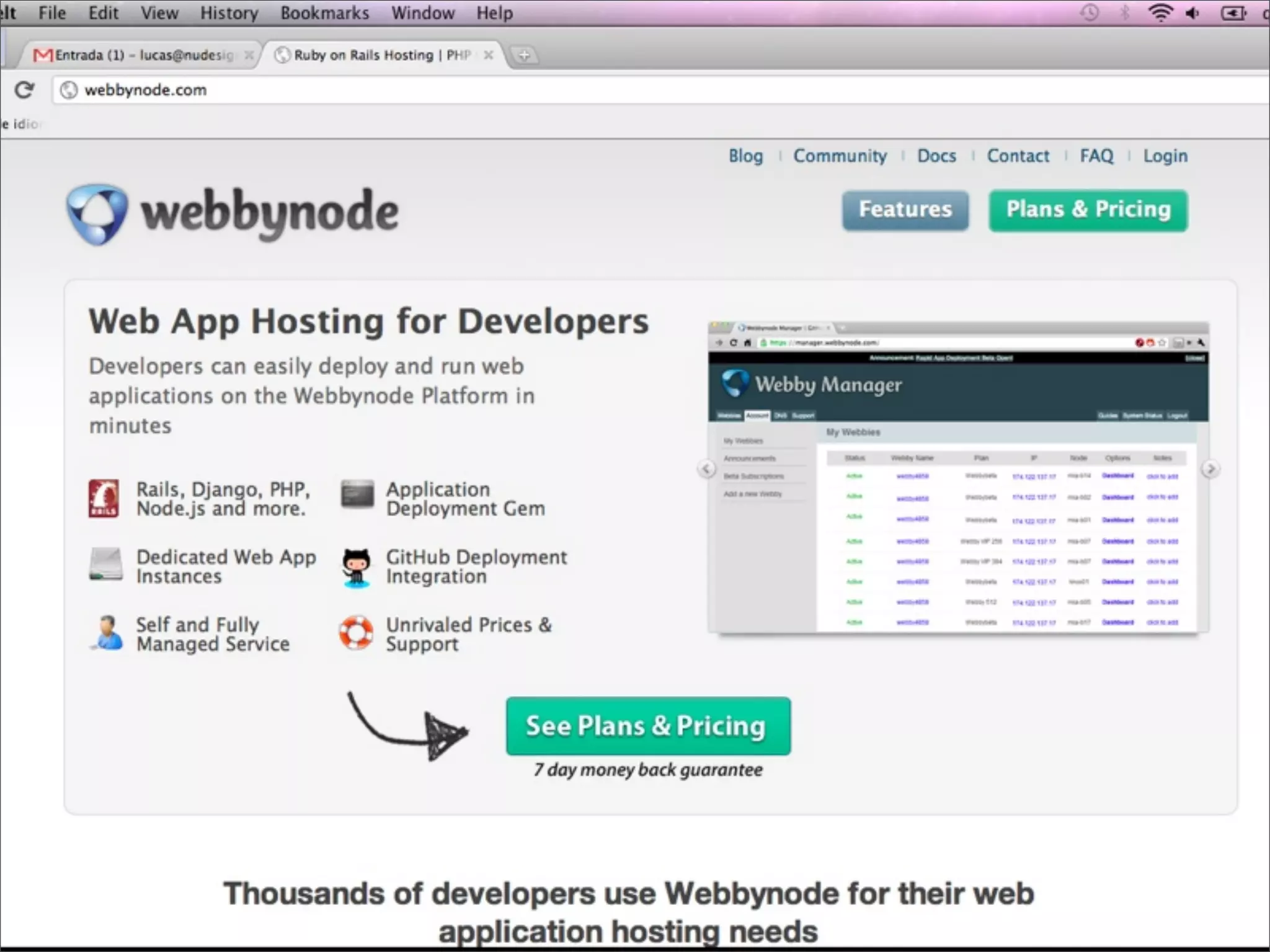Image resolution: width=1270 pixels, height=952 pixels.
Task: Click the slideshow previous arrow
Action: (706, 469)
